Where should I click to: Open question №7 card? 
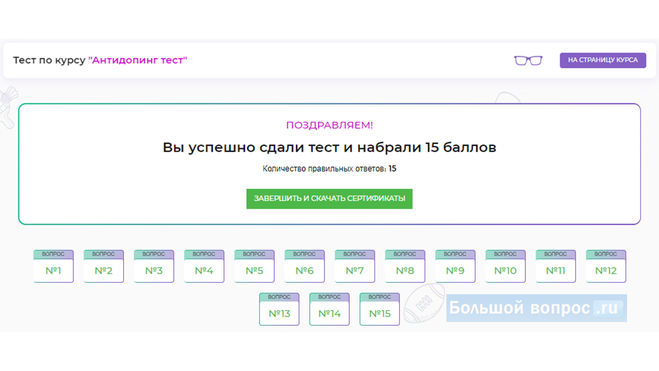[355, 266]
